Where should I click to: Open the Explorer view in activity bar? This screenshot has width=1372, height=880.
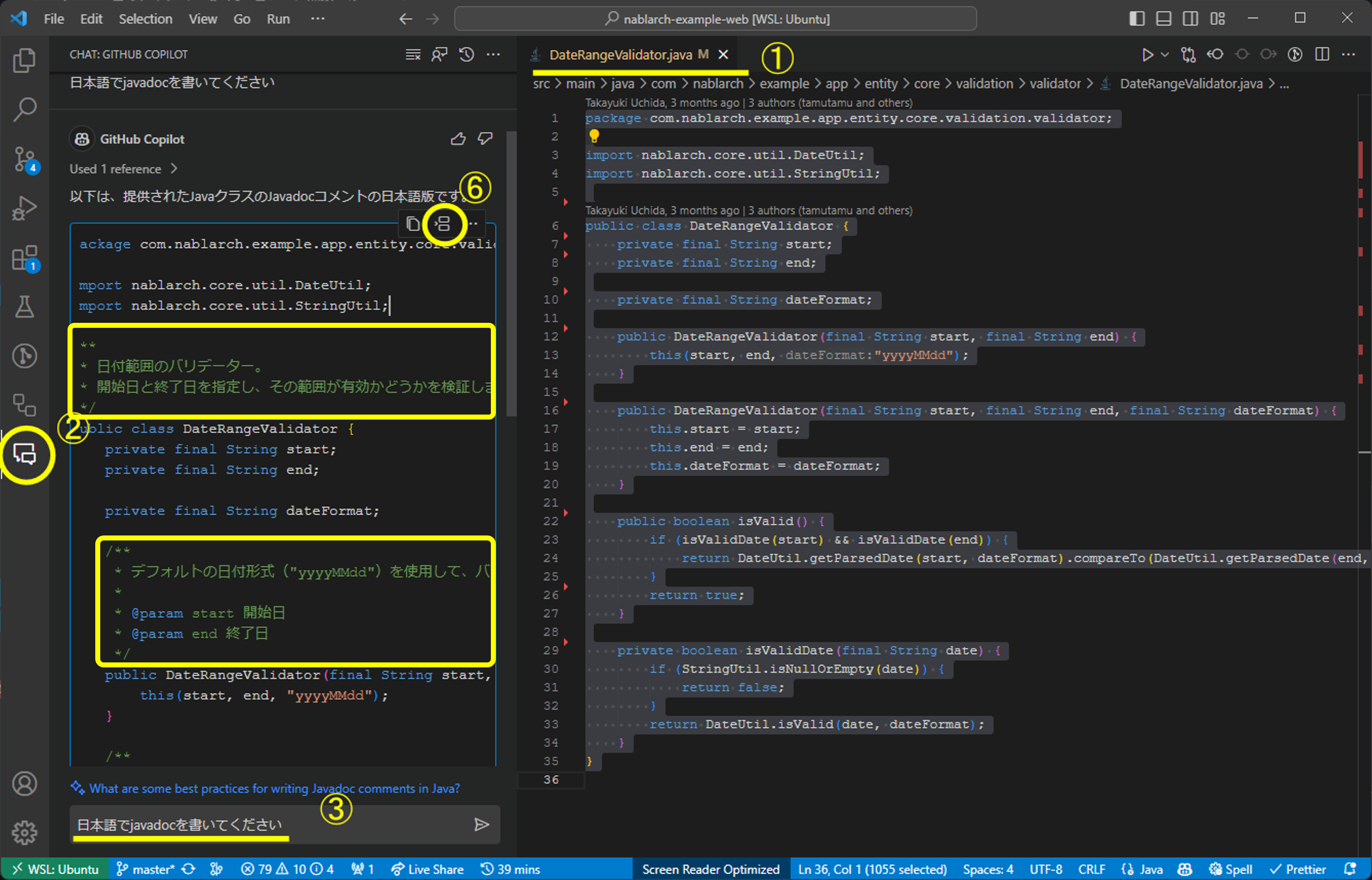click(x=24, y=60)
